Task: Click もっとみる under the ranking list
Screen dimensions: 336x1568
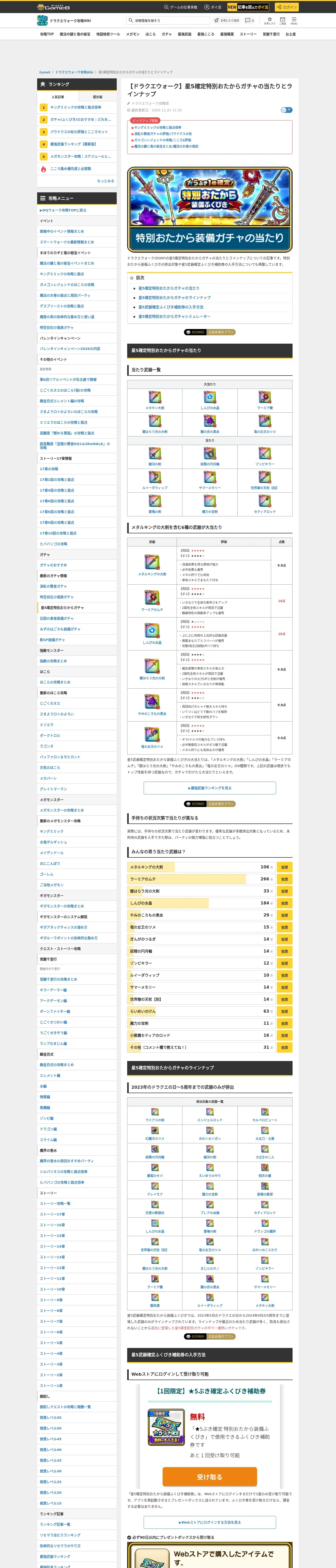Action: [x=105, y=181]
